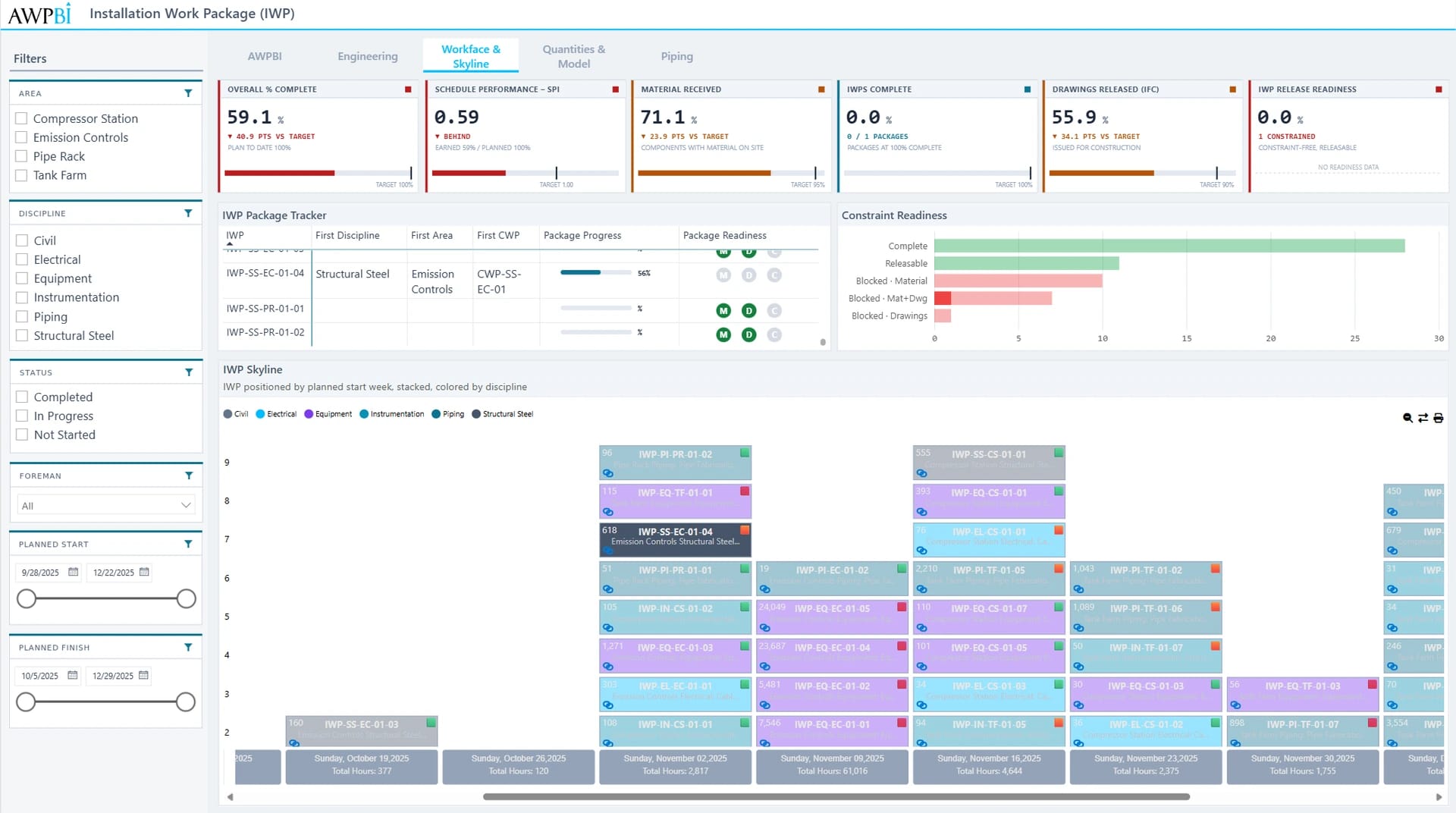Click the AWPBI logo
Image resolution: width=1456 pixels, height=813 pixels.
[39, 14]
